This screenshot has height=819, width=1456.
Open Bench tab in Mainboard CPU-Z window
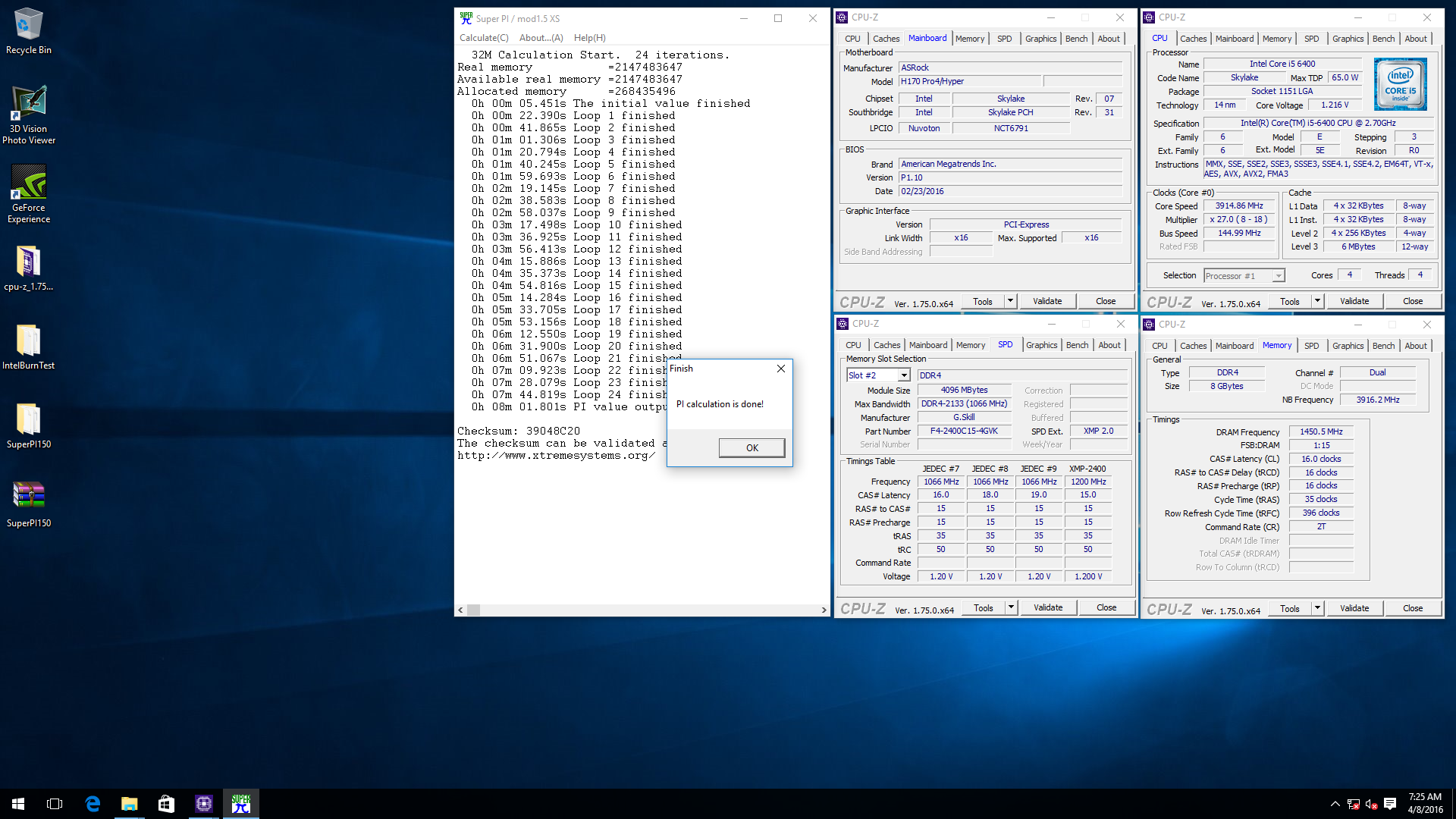[x=1076, y=39]
